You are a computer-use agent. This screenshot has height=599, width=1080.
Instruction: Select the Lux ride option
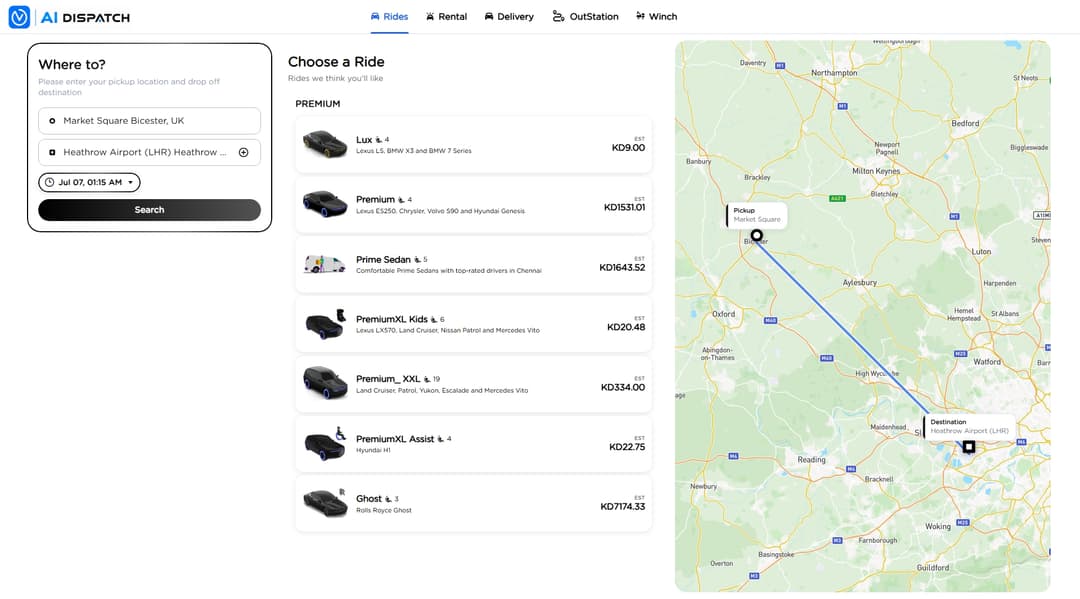click(x=473, y=145)
